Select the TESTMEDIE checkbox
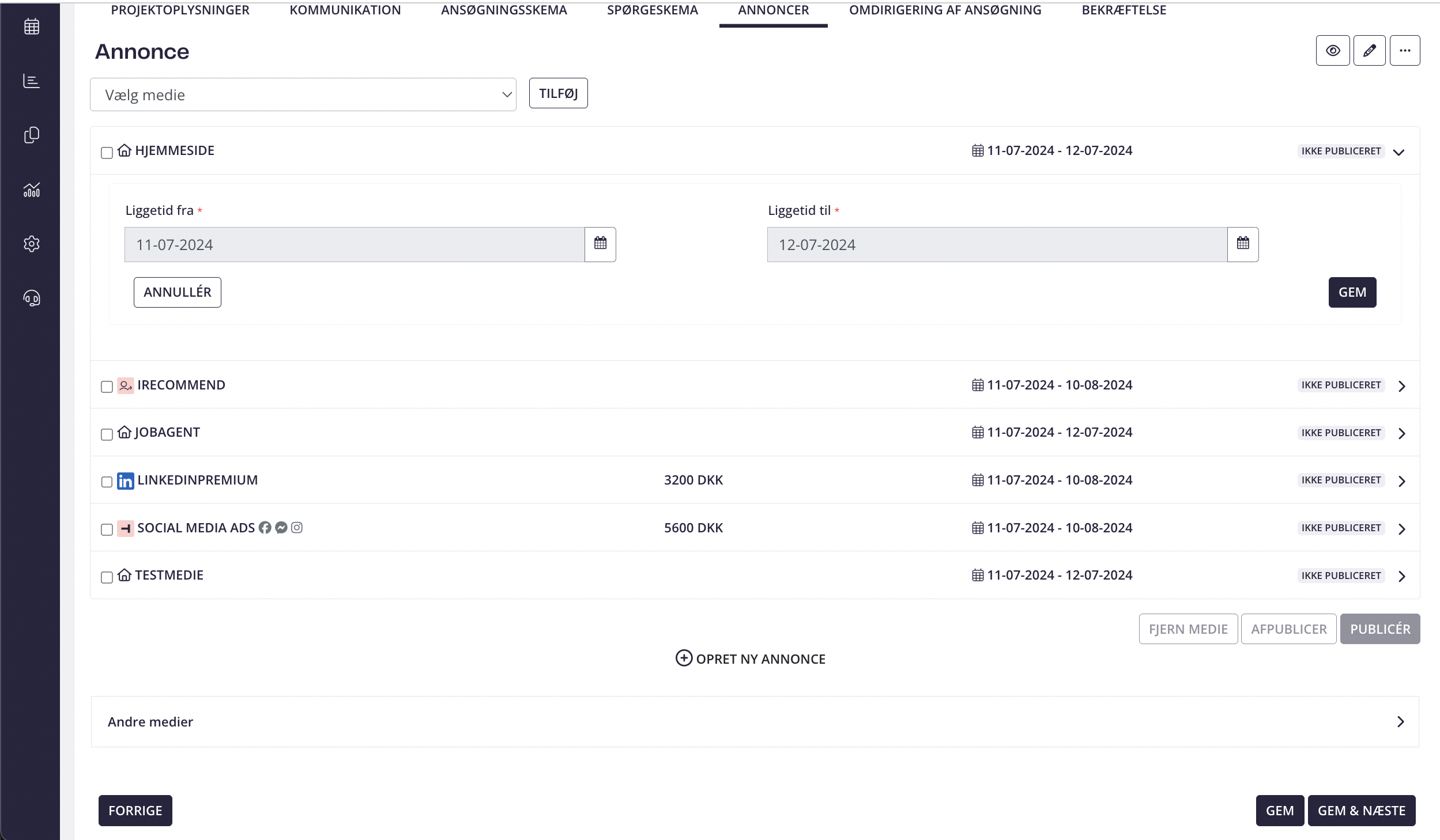Viewport: 1440px width, 840px height. 107,577
